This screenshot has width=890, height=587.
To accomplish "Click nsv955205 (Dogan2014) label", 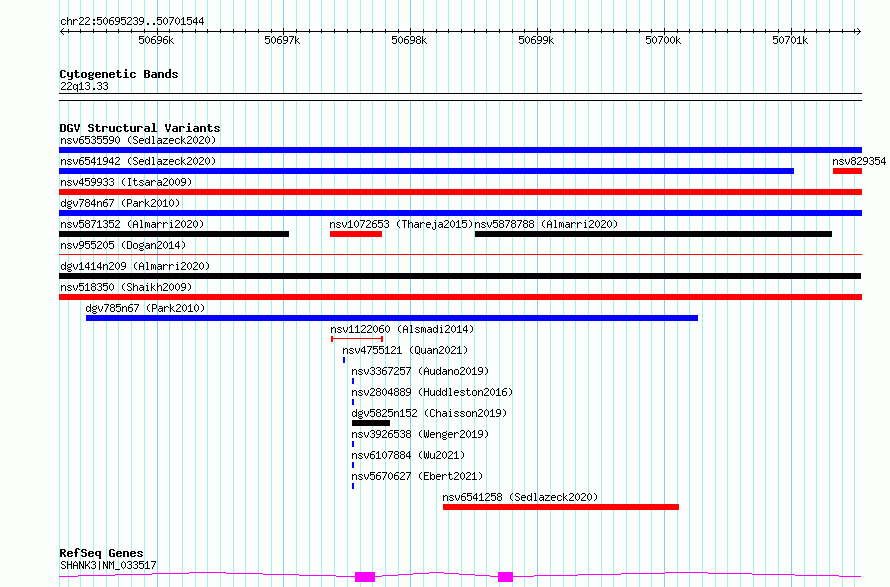I will pos(123,245).
